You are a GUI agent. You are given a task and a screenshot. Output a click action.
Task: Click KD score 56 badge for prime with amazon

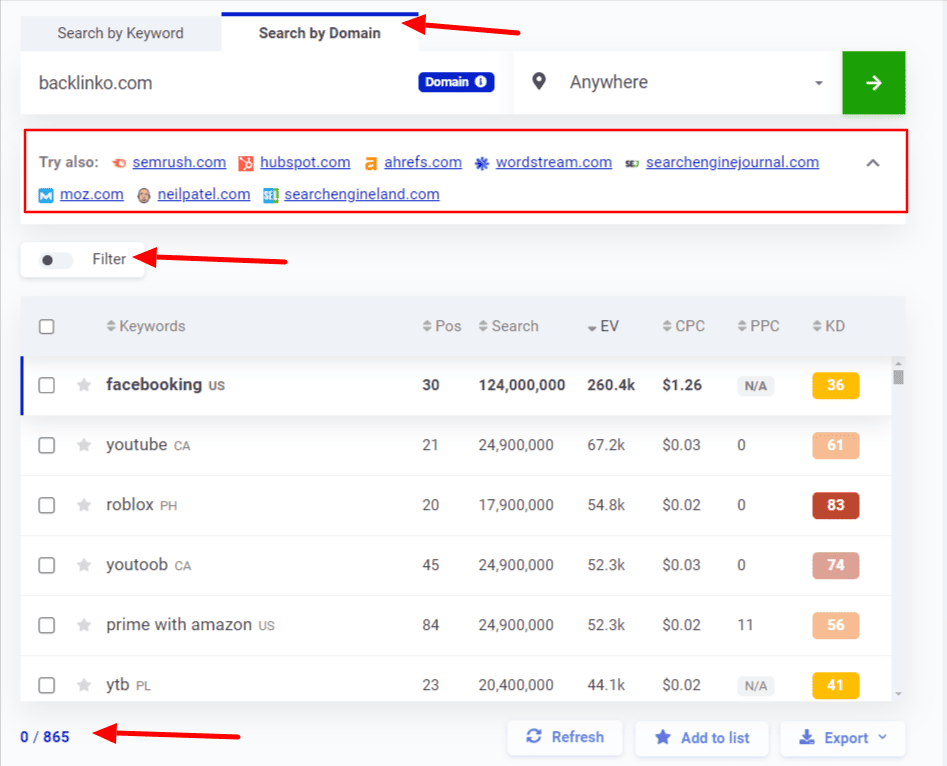click(836, 625)
